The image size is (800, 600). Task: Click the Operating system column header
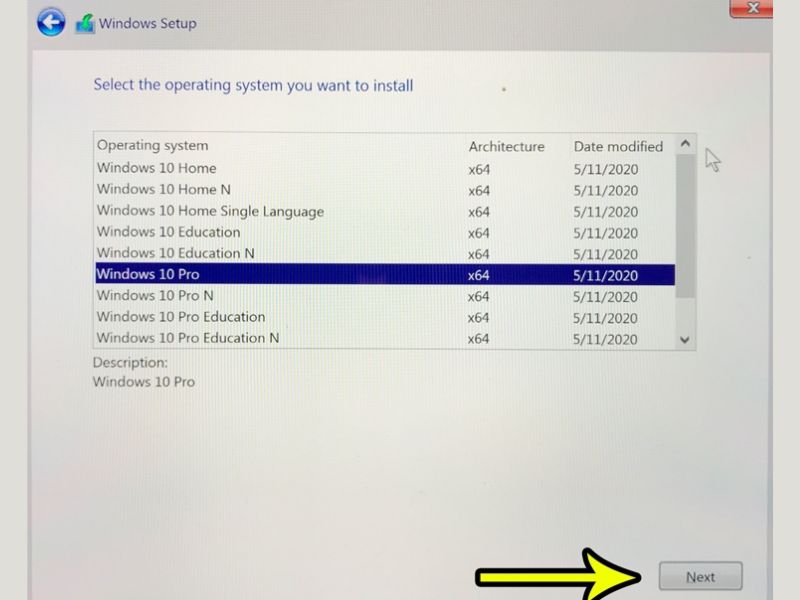(x=153, y=146)
